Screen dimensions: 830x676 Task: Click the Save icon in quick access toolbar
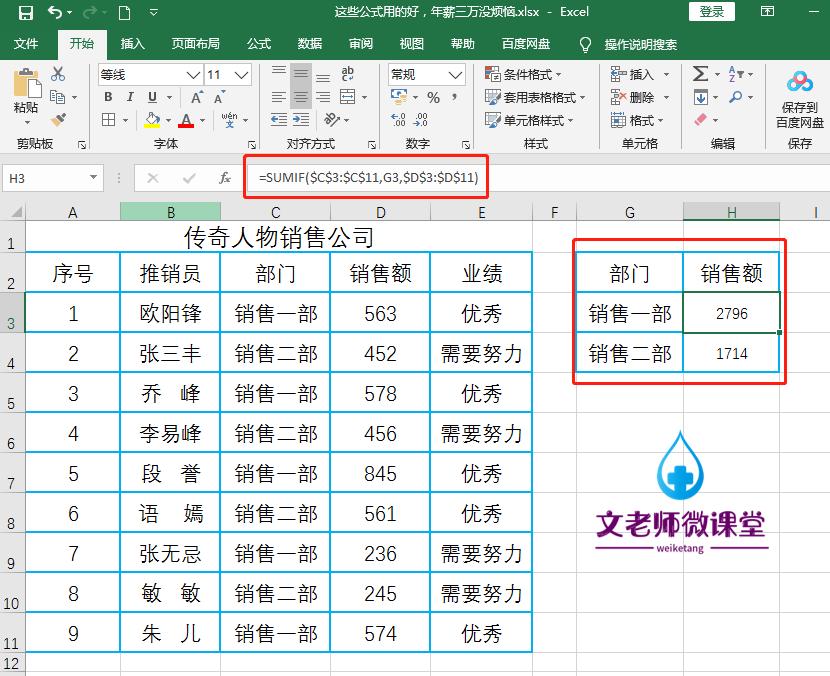[24, 12]
